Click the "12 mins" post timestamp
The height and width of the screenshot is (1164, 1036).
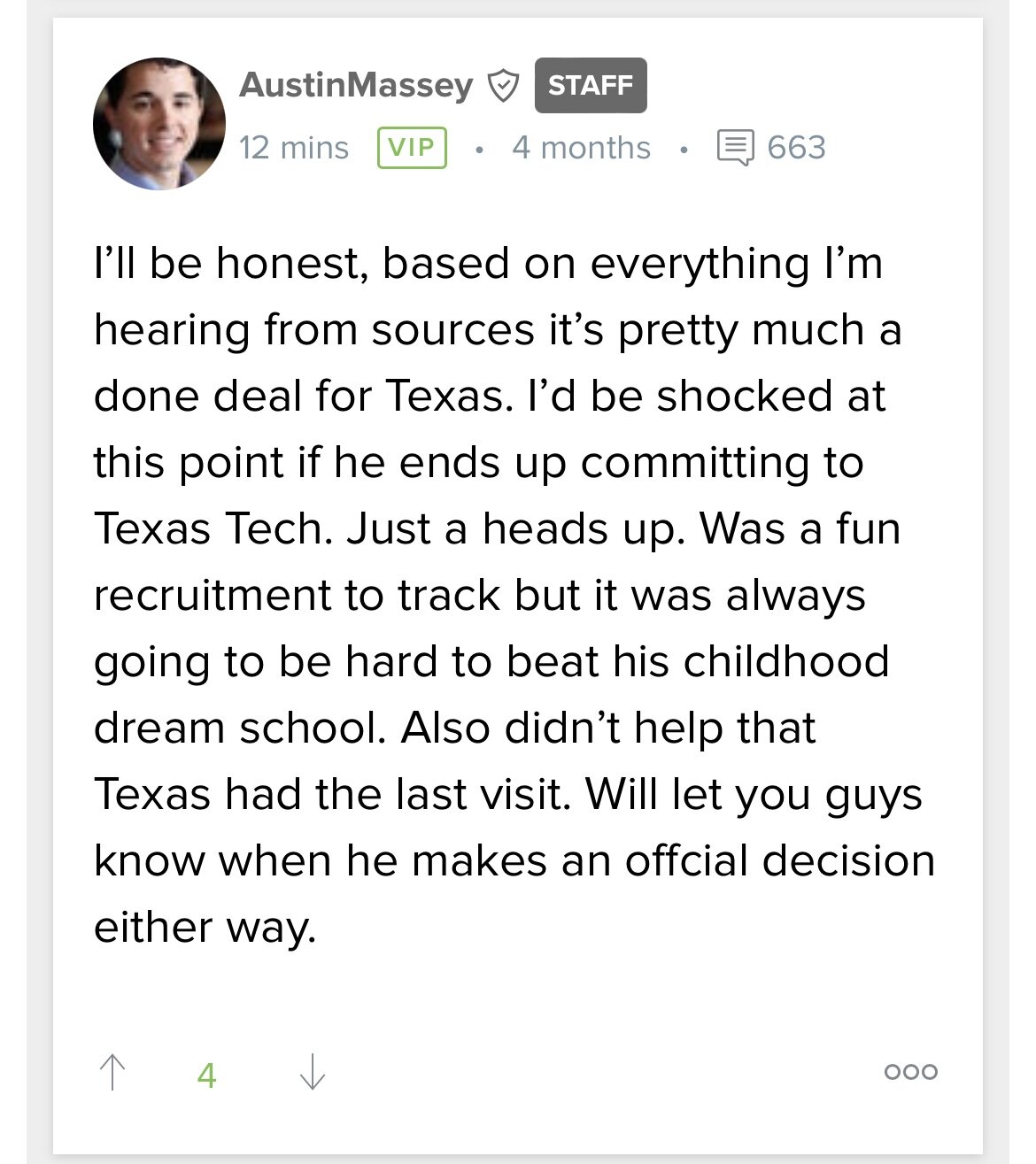click(x=294, y=148)
